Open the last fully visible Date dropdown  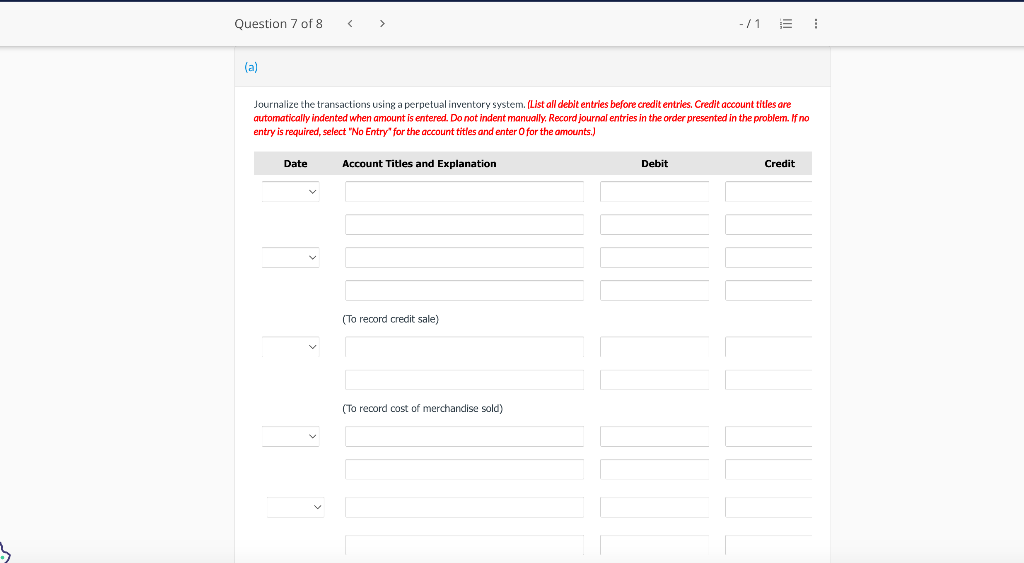pyautogui.click(x=296, y=507)
